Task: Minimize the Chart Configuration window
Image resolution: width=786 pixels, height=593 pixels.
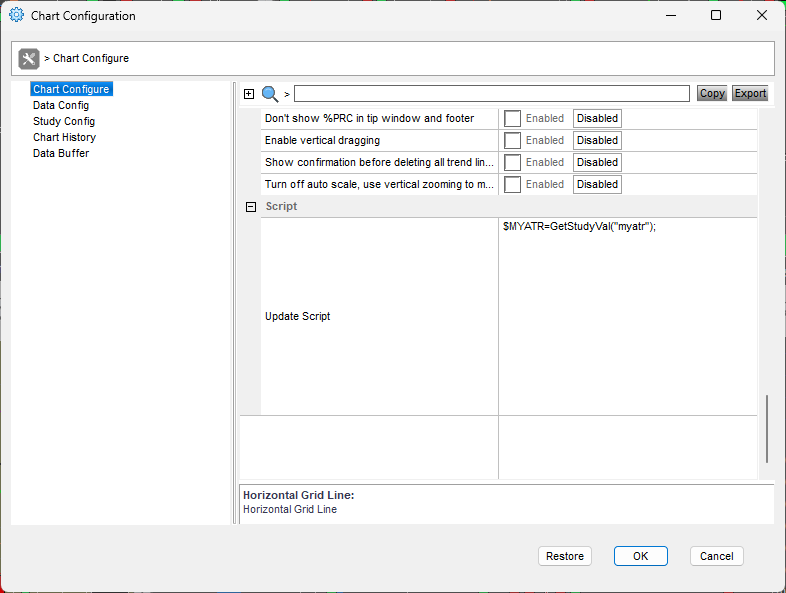Action: pyautogui.click(x=671, y=16)
